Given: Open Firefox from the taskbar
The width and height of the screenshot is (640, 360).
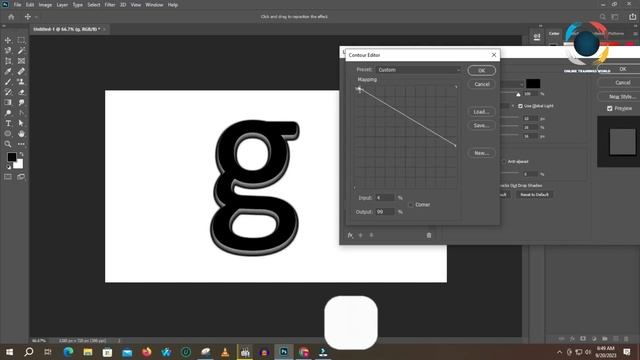Looking at the screenshot, I should click(147, 352).
